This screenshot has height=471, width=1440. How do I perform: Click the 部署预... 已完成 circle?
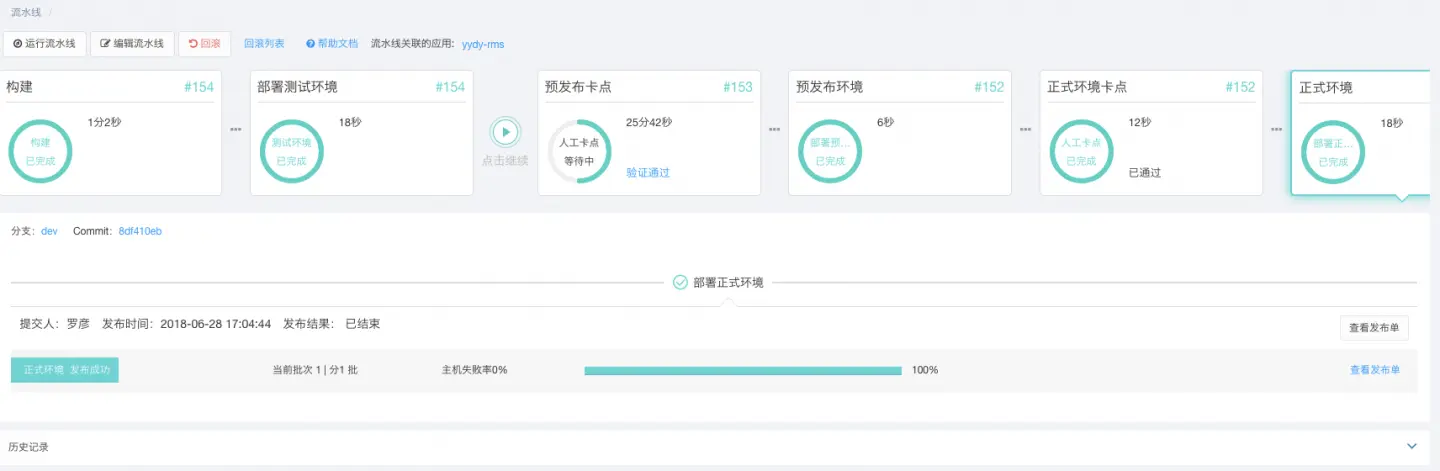point(830,152)
